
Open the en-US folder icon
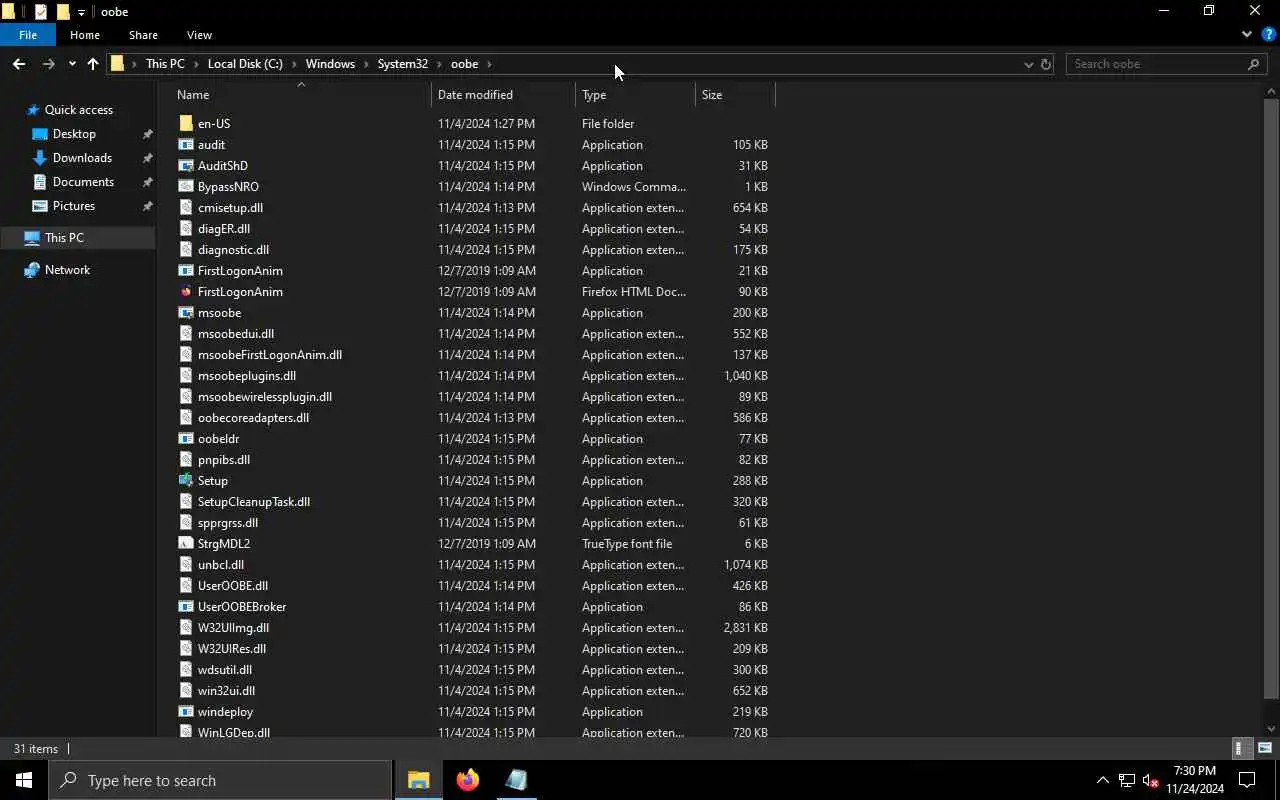[x=186, y=124]
